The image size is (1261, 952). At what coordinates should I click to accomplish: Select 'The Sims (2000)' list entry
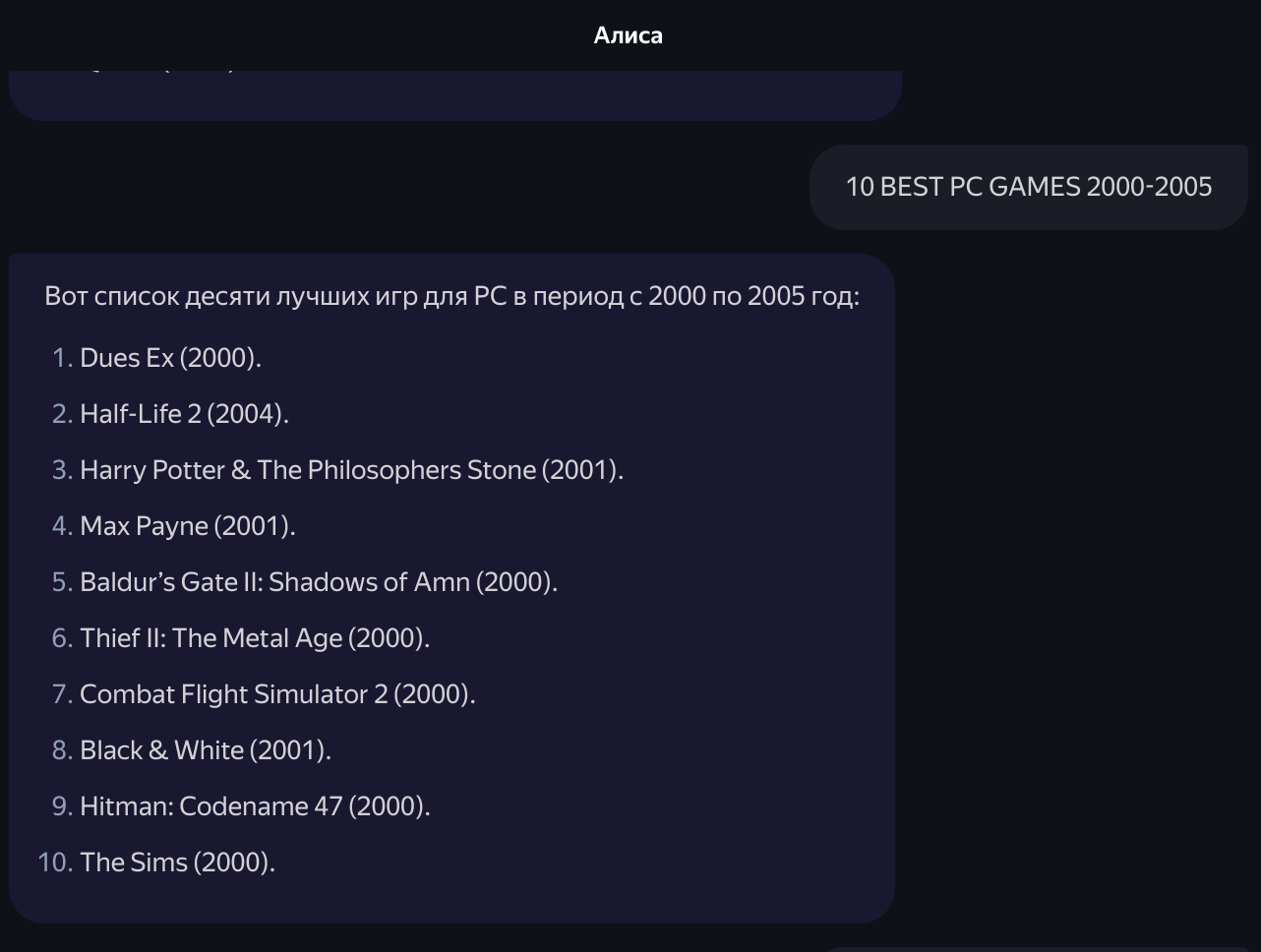[177, 863]
